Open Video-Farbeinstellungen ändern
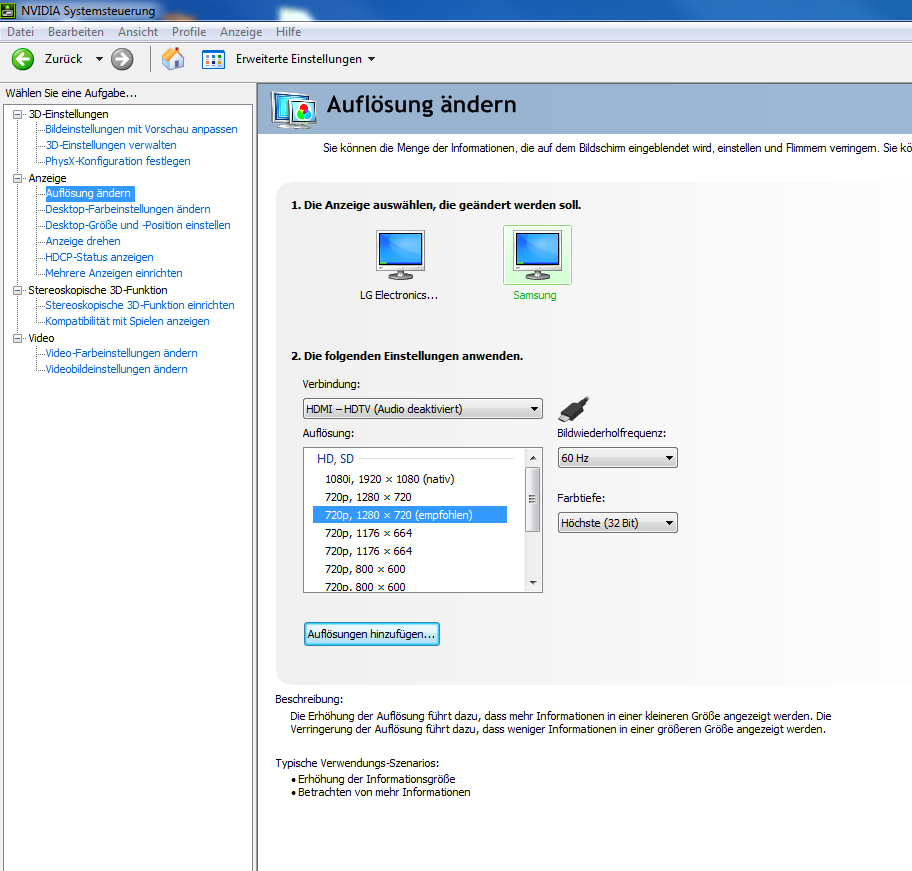The height and width of the screenshot is (871, 912). tap(122, 353)
